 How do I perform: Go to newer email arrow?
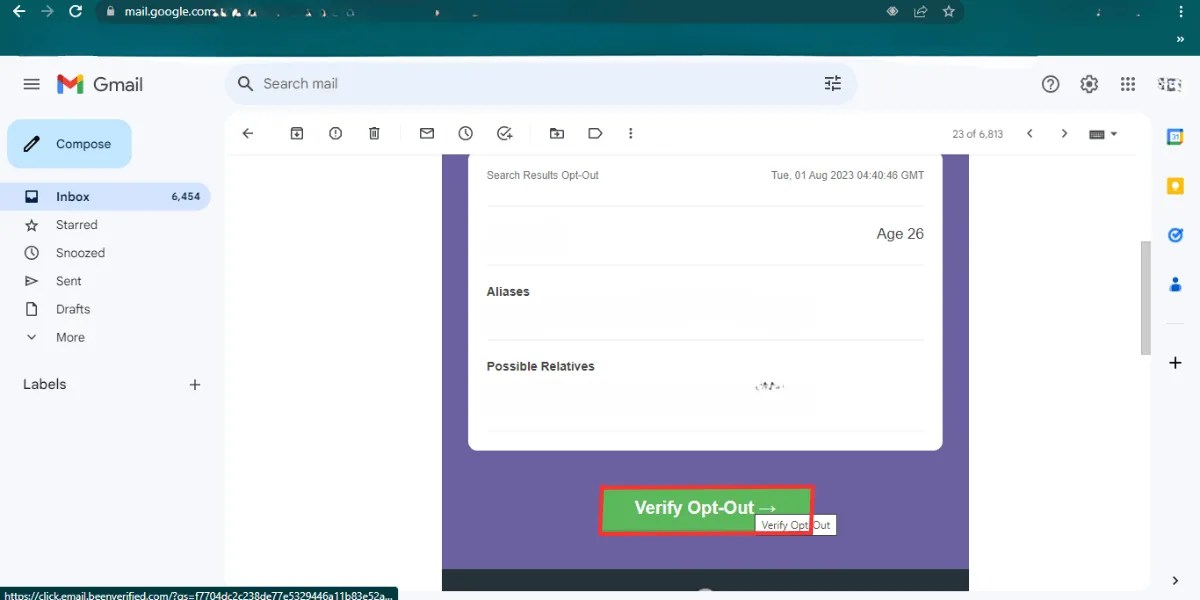click(x=1029, y=134)
